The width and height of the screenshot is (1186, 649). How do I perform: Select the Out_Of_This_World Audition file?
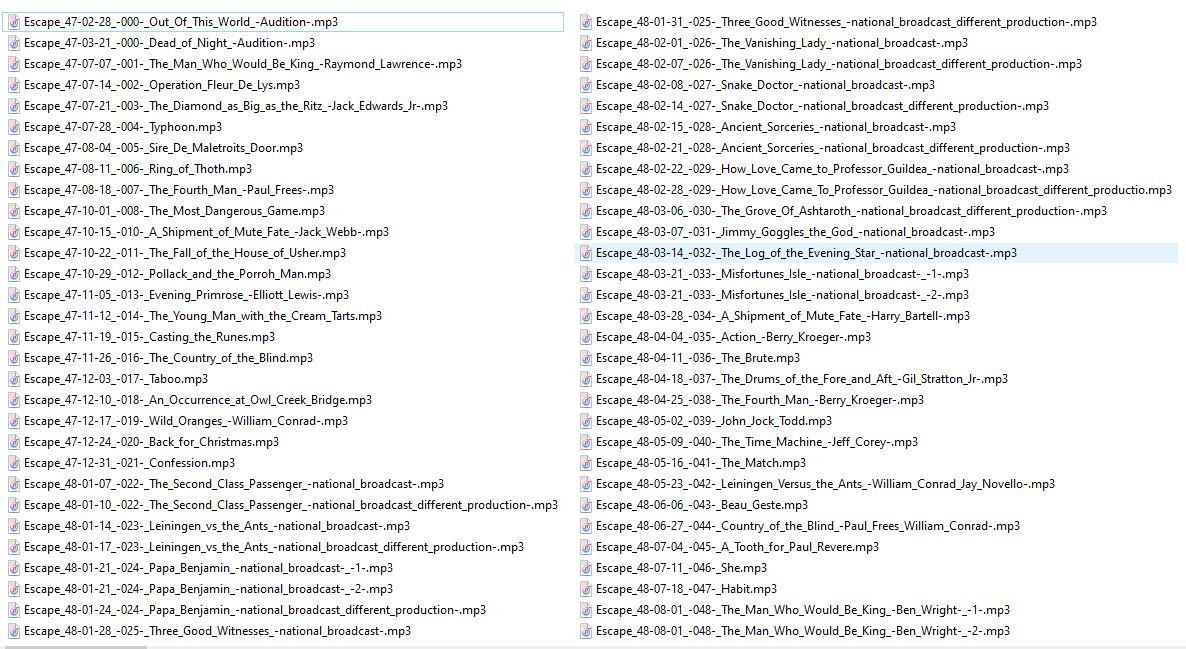tap(180, 22)
